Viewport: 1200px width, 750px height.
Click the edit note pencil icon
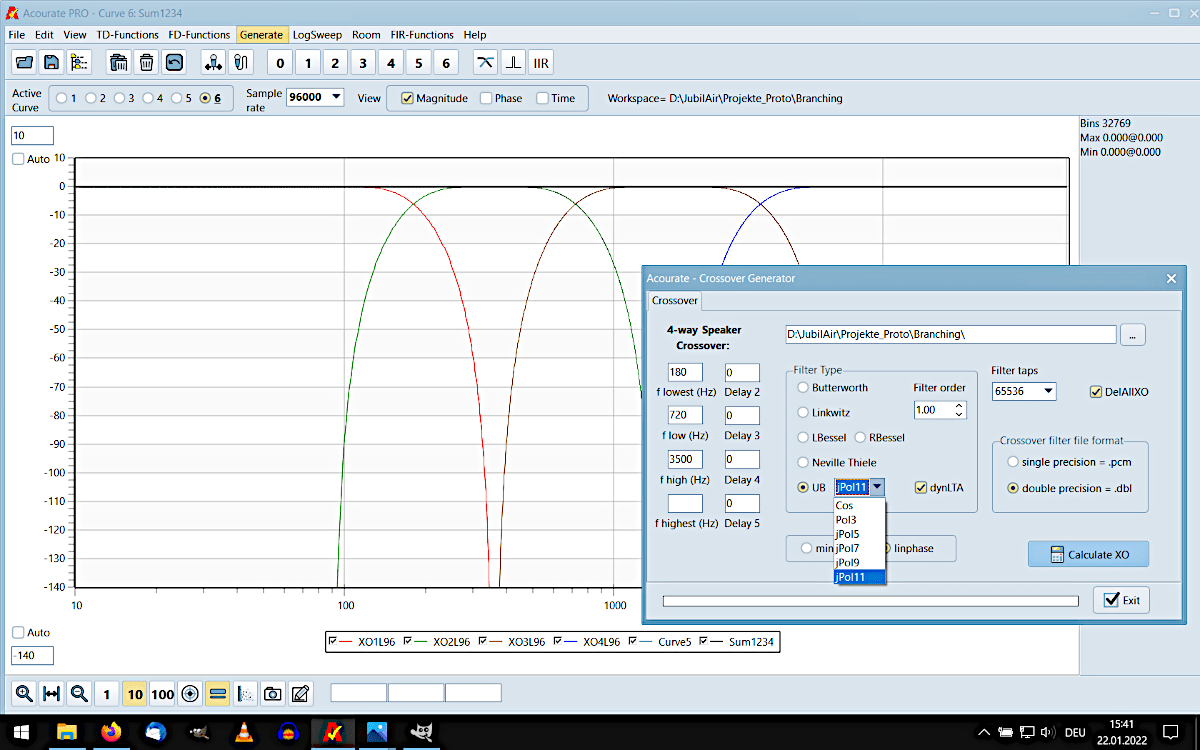300,693
